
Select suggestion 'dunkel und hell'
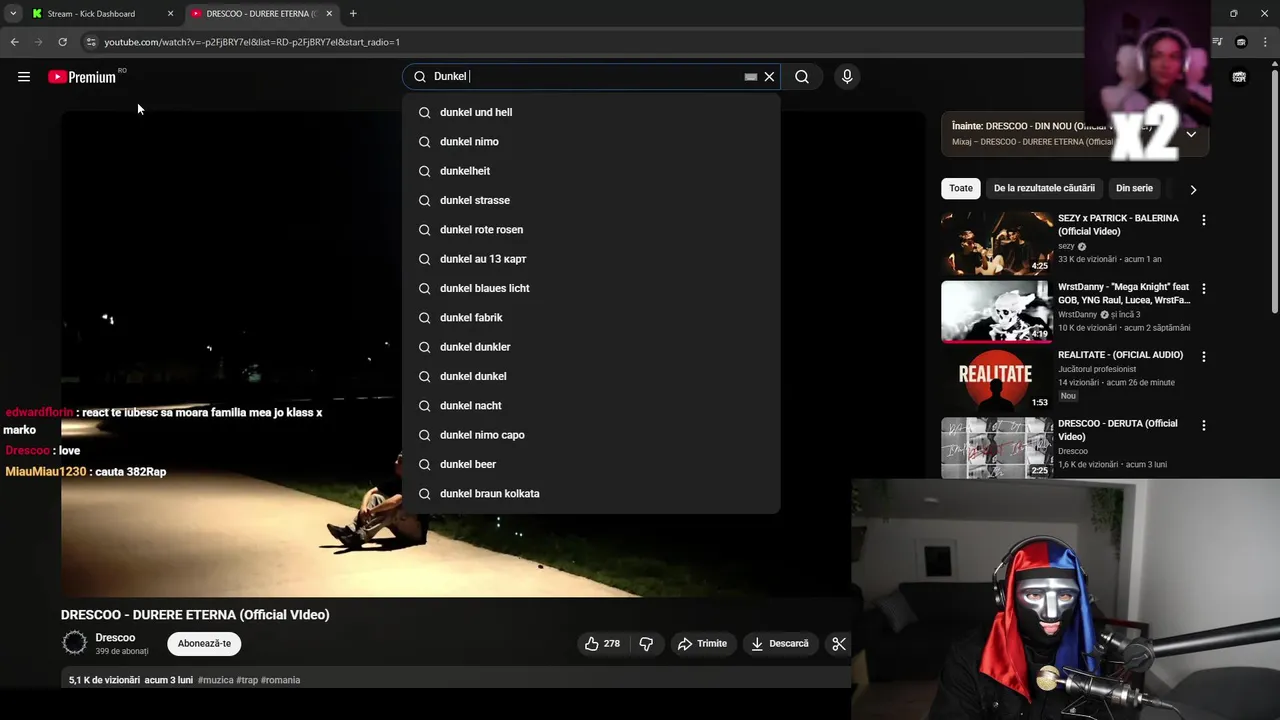point(591,113)
